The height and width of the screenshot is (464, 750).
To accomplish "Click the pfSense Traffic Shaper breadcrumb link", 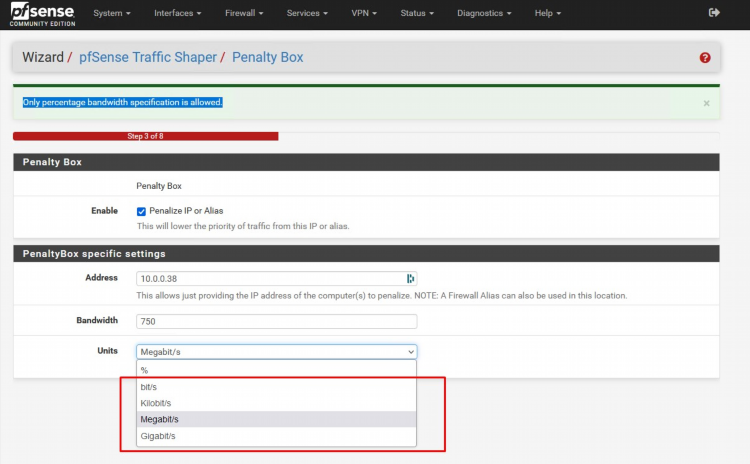I will coord(148,57).
